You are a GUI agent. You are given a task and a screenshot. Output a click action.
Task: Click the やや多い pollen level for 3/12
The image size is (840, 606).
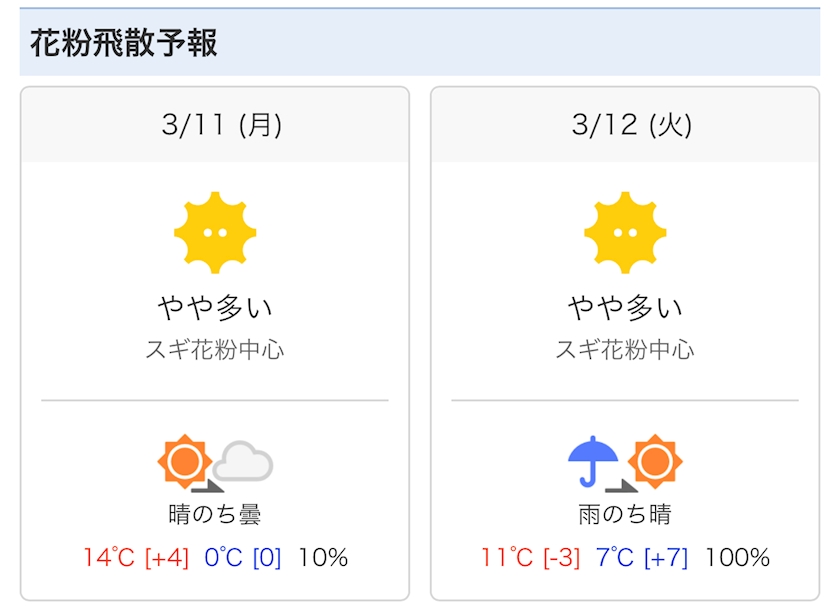[625, 307]
